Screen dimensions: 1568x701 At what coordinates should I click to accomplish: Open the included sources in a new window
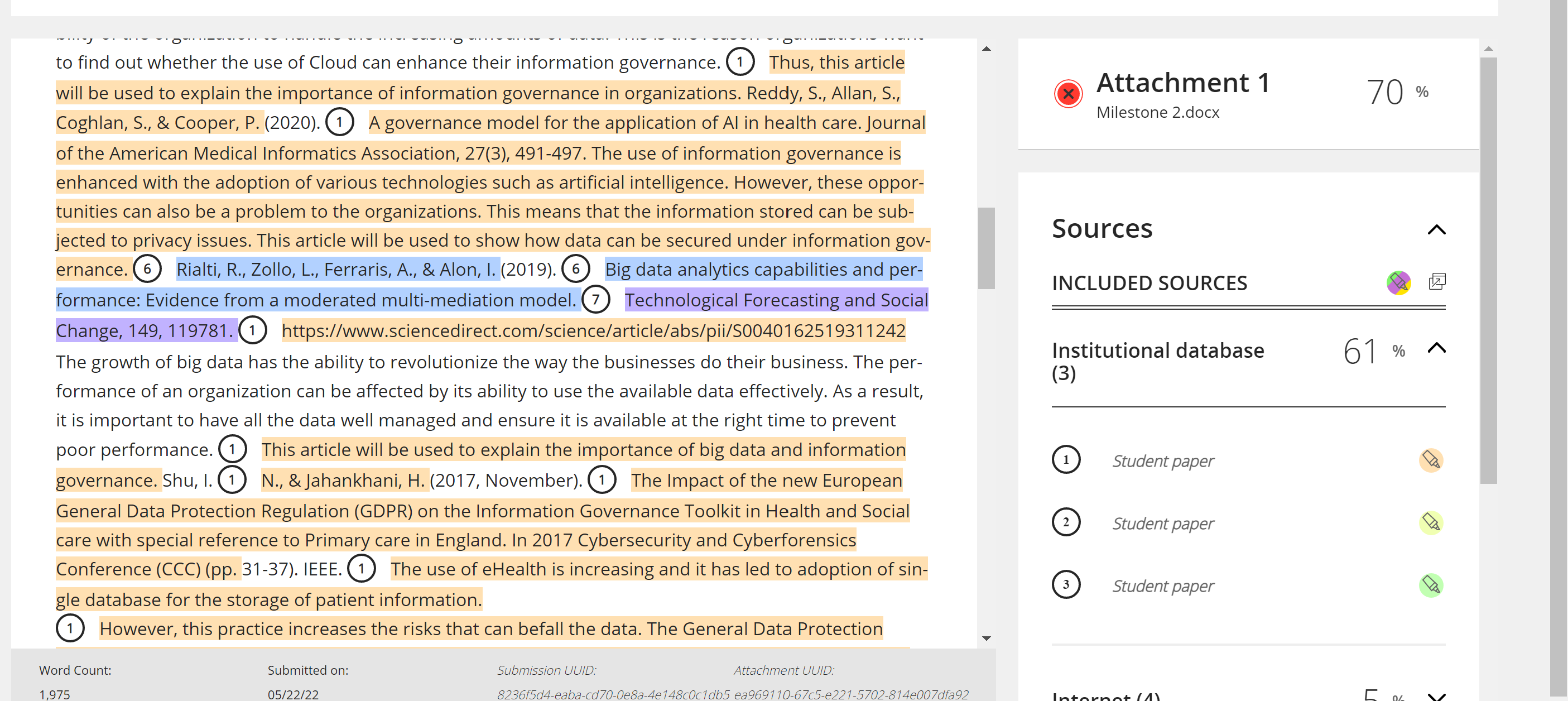tap(1436, 281)
